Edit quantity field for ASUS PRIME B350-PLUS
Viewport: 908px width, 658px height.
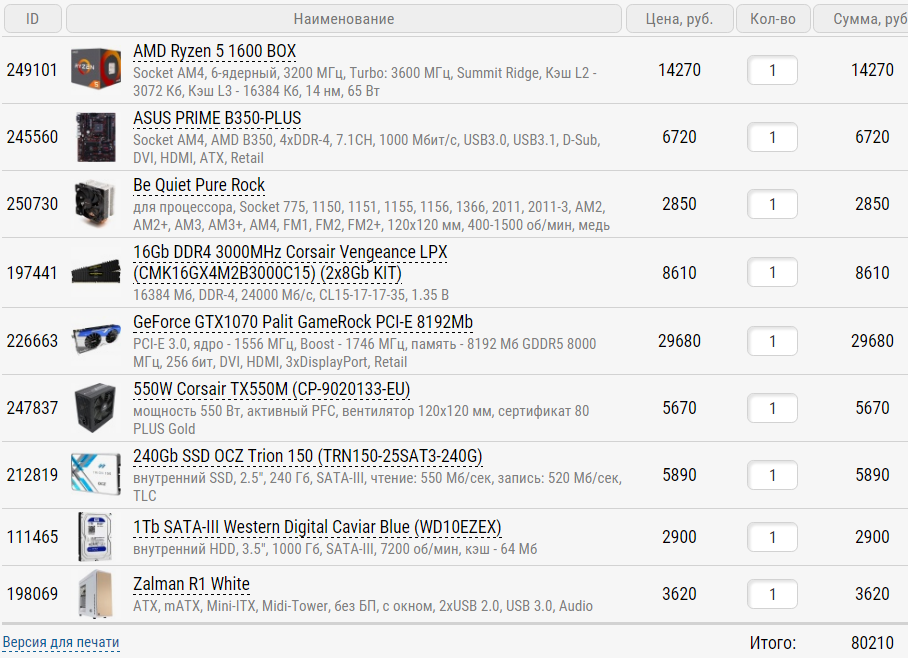772,138
